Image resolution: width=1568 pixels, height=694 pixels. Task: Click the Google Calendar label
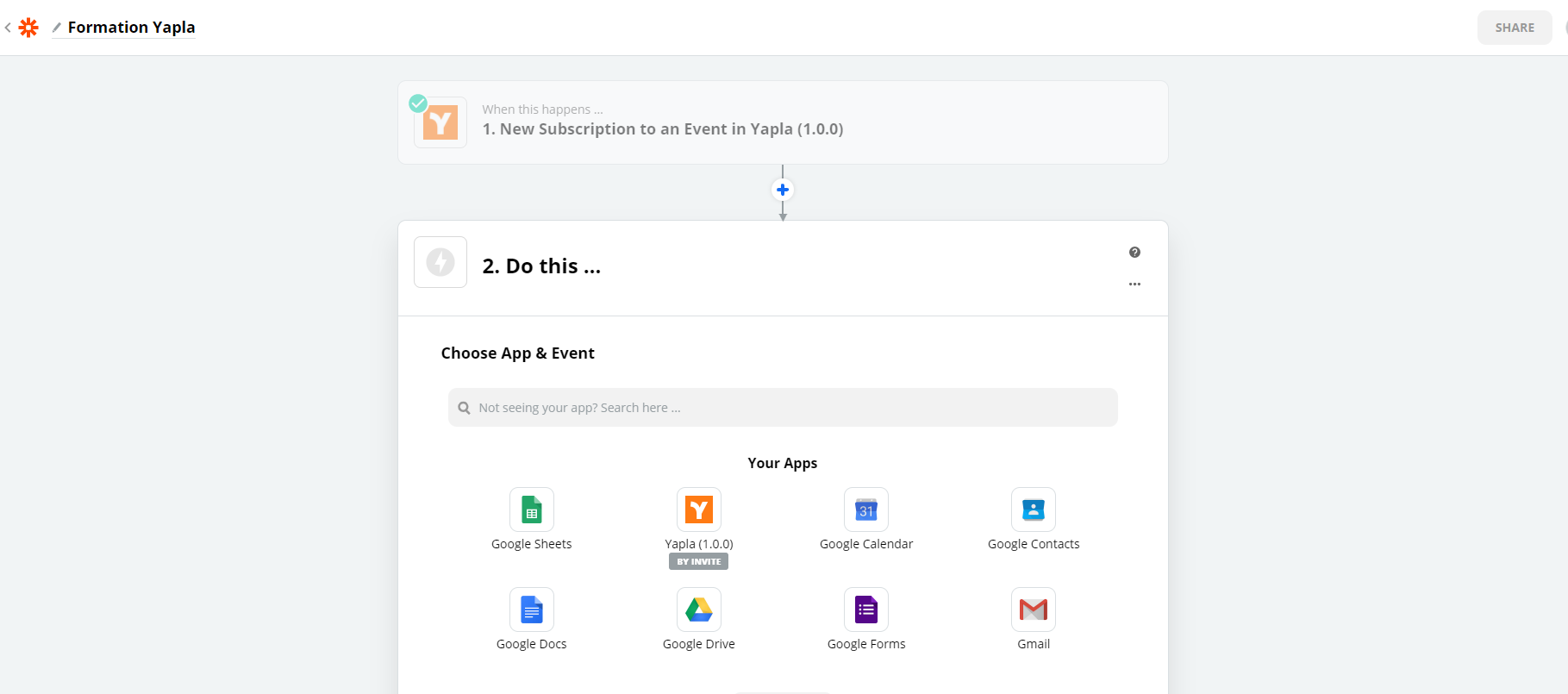(x=866, y=544)
